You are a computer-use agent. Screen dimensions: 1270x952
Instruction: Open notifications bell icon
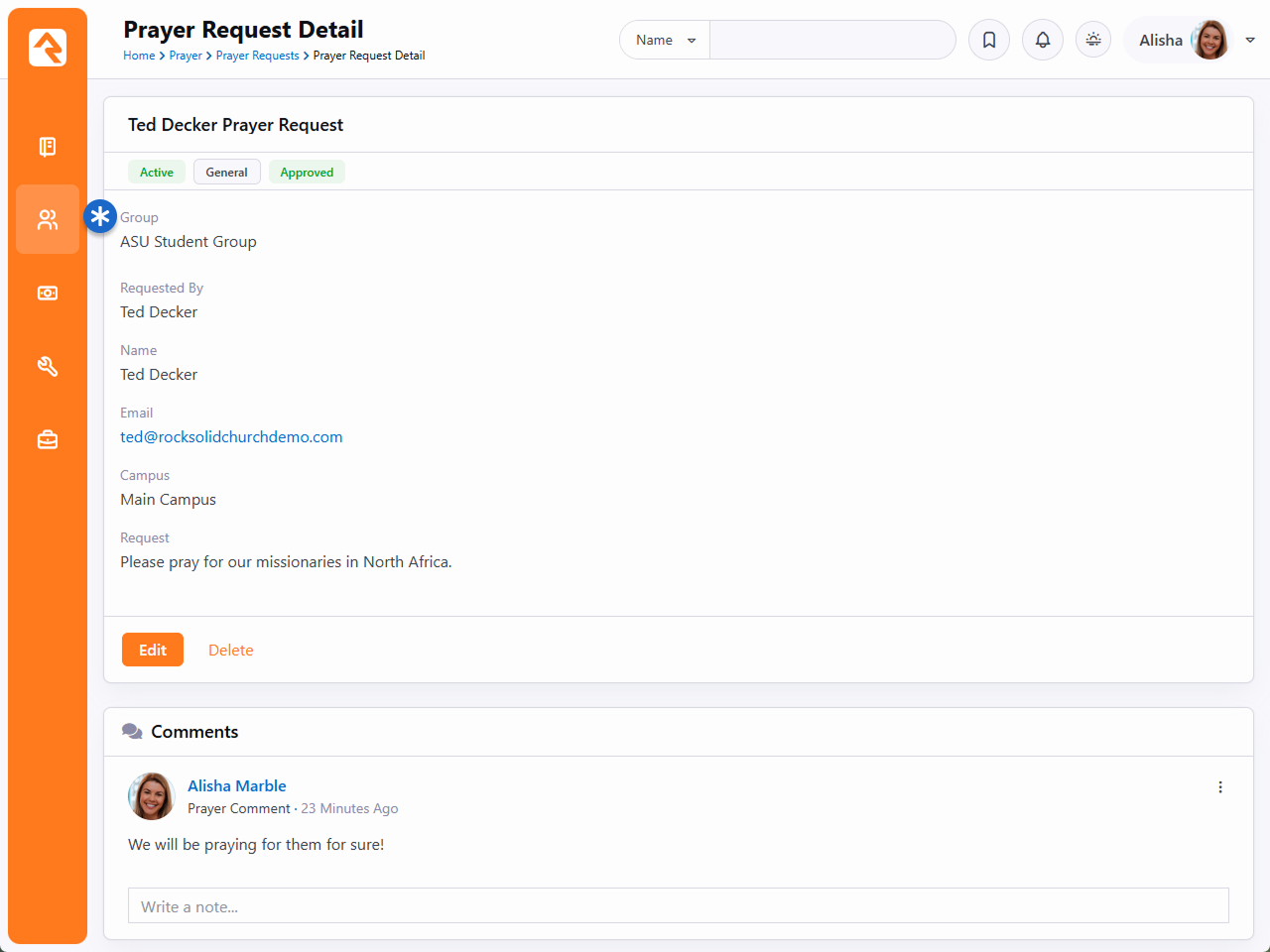[x=1043, y=40]
